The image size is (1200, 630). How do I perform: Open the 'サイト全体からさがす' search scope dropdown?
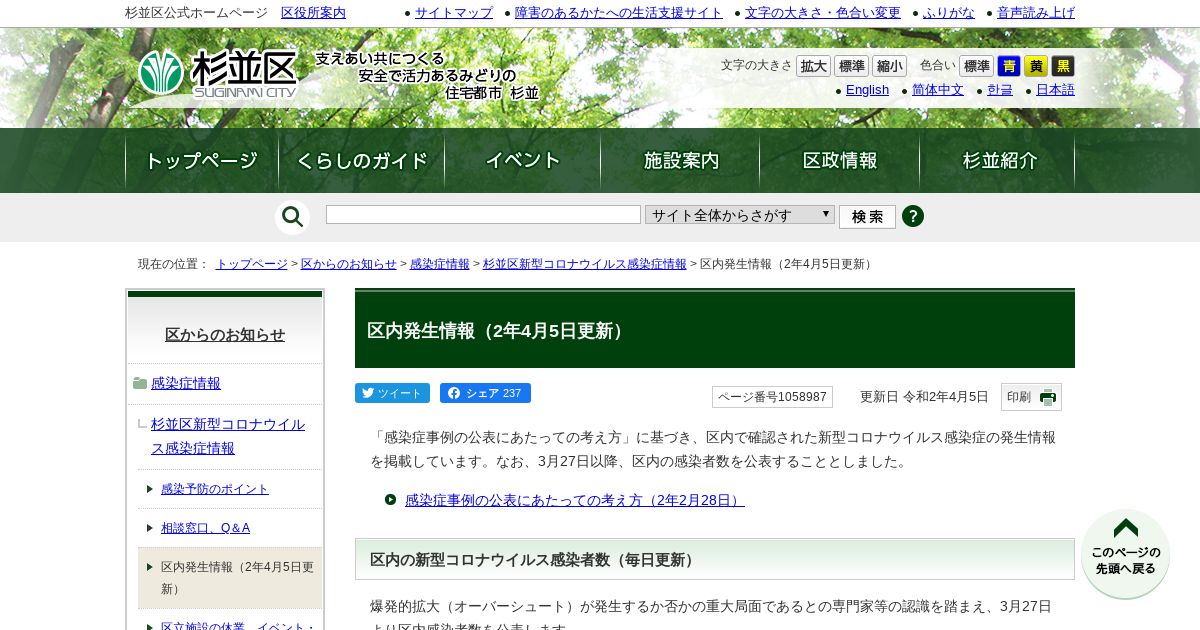(x=740, y=214)
